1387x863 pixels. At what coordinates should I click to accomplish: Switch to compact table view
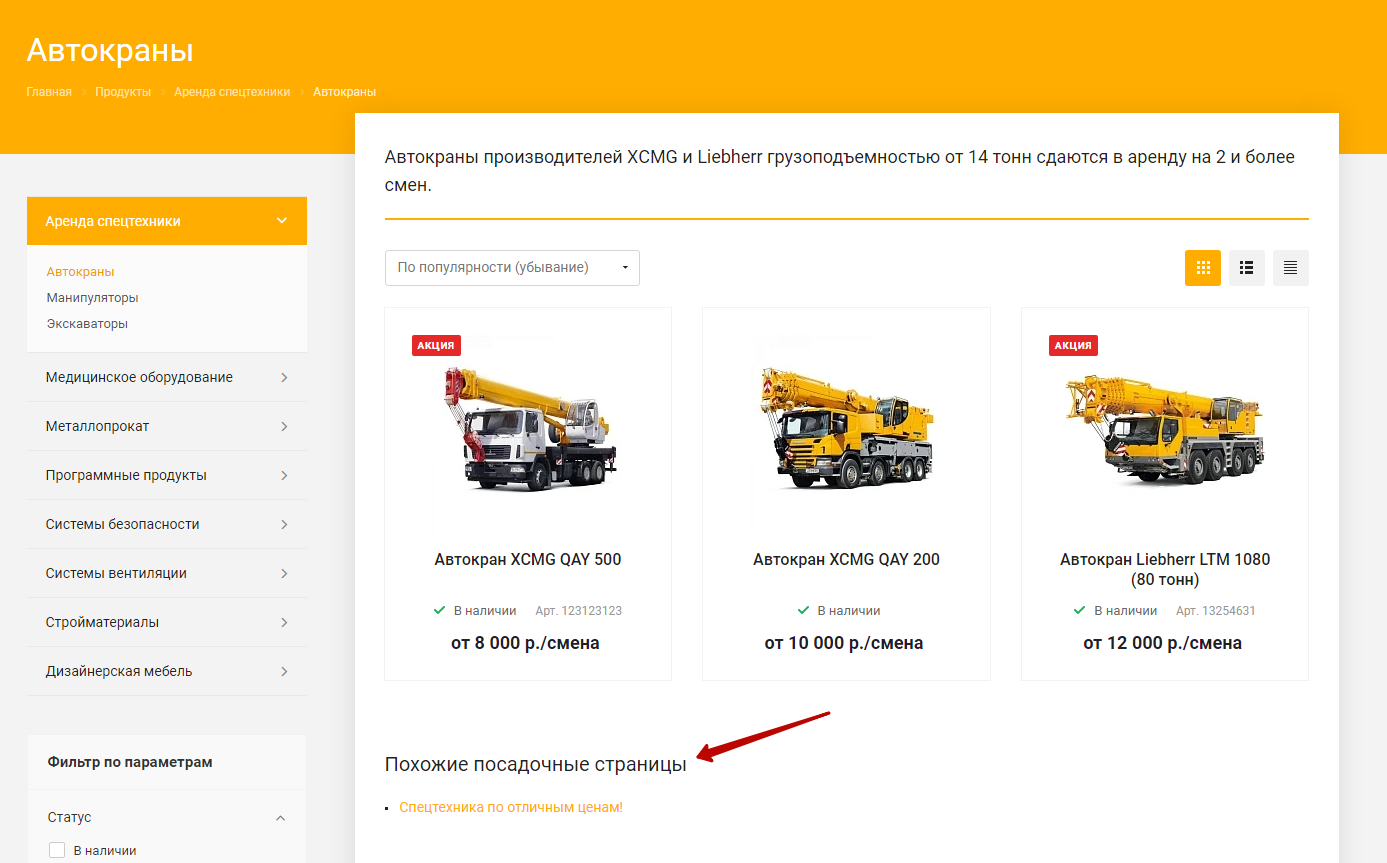click(1291, 268)
